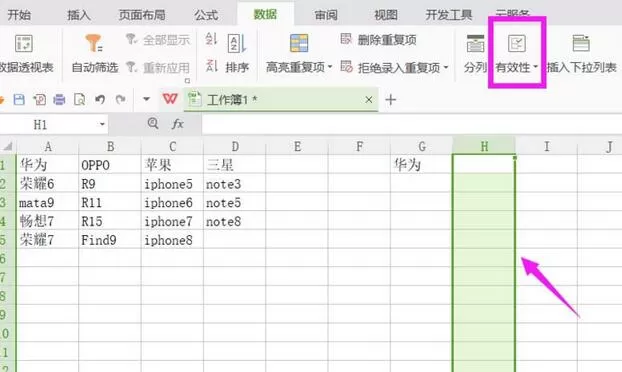The width and height of the screenshot is (622, 372).
Task: Sort ascending with the A-Z icon
Action: pyautogui.click(x=211, y=39)
